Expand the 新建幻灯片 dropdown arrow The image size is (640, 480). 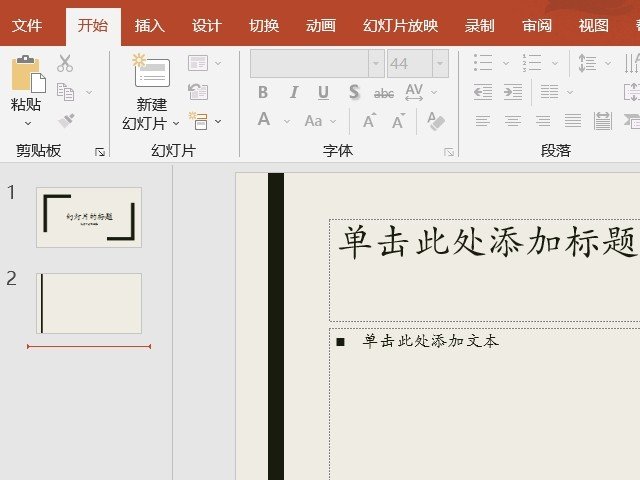(x=176, y=123)
